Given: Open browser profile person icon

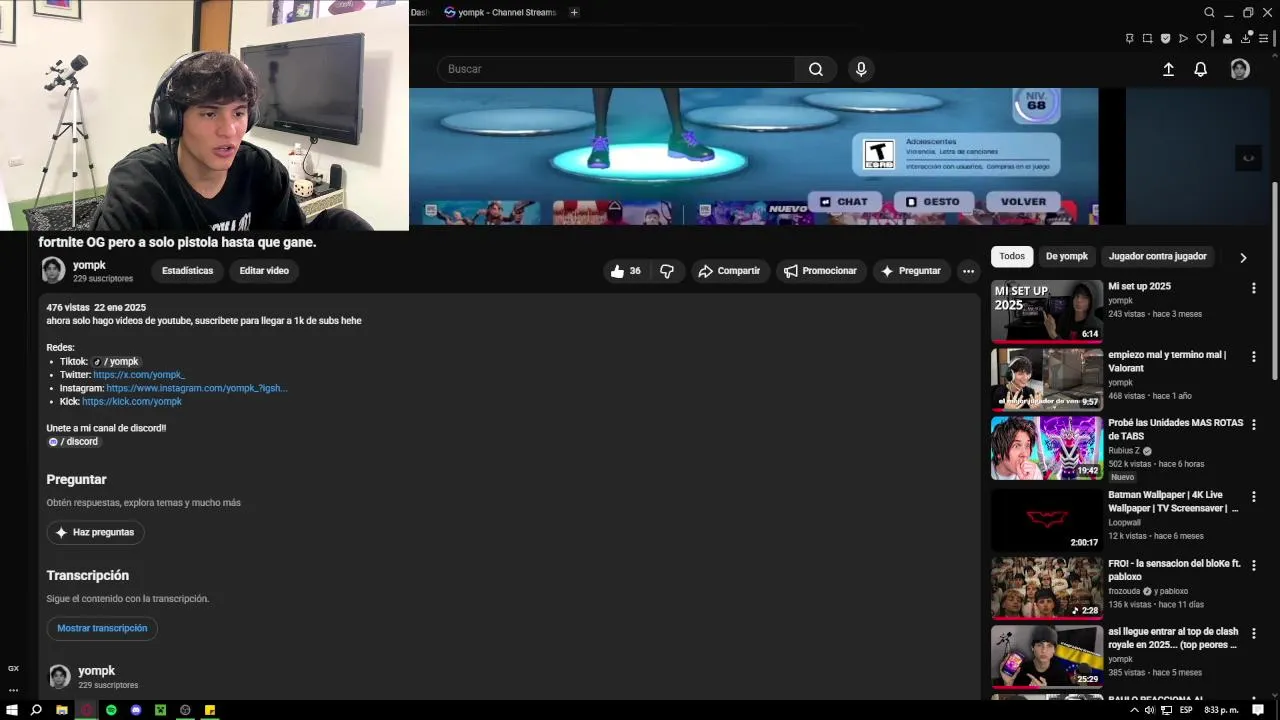Looking at the screenshot, I should click(x=1227, y=38).
